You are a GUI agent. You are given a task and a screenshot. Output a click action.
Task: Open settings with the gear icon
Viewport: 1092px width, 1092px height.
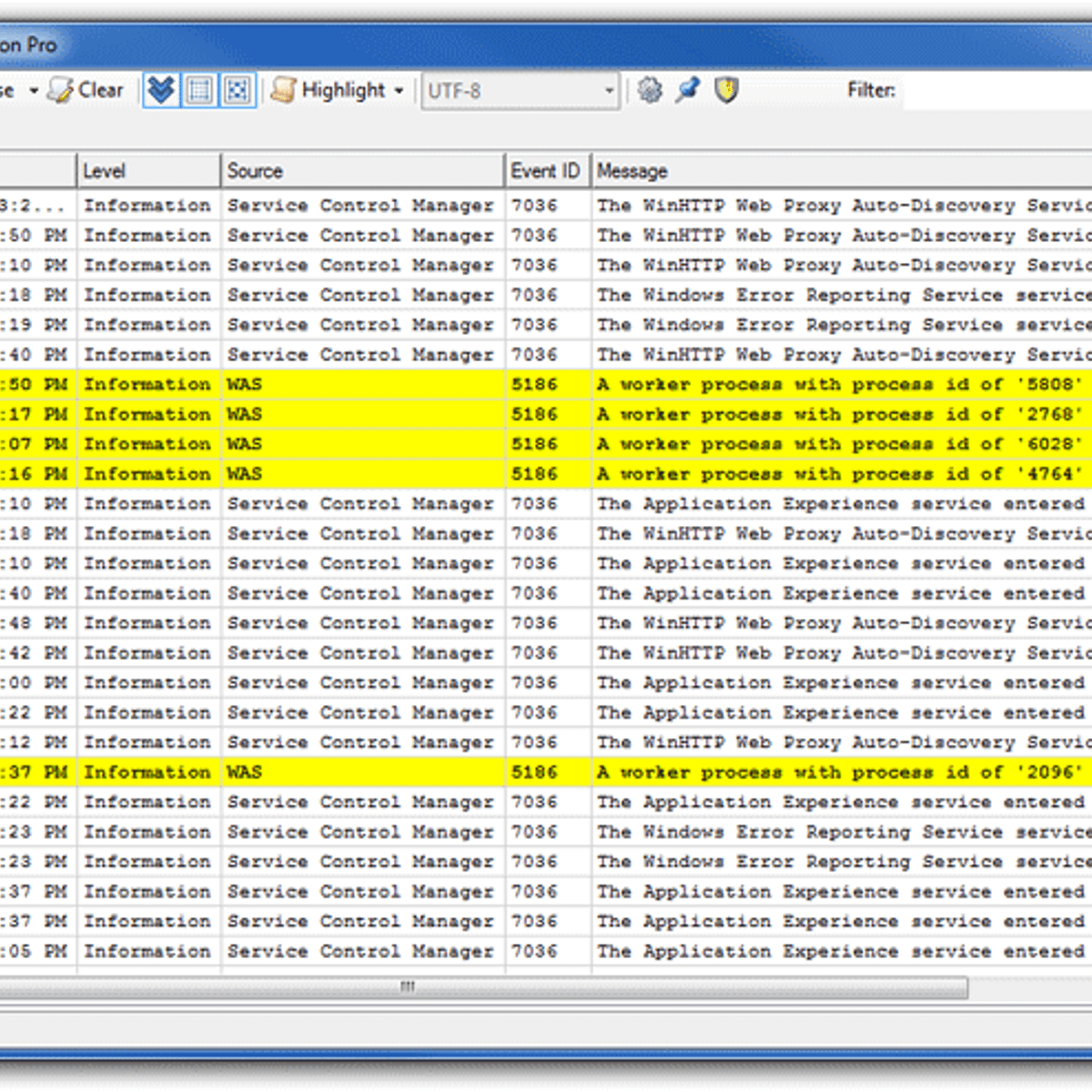[650, 90]
